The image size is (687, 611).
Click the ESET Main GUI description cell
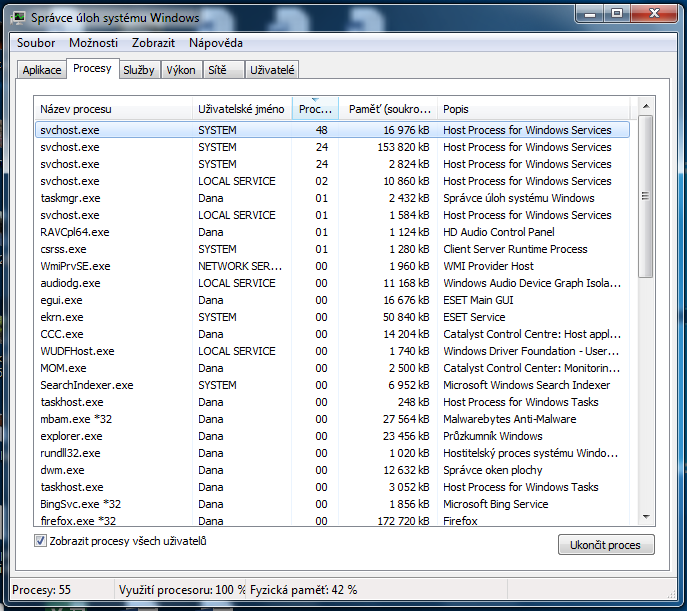tap(478, 300)
